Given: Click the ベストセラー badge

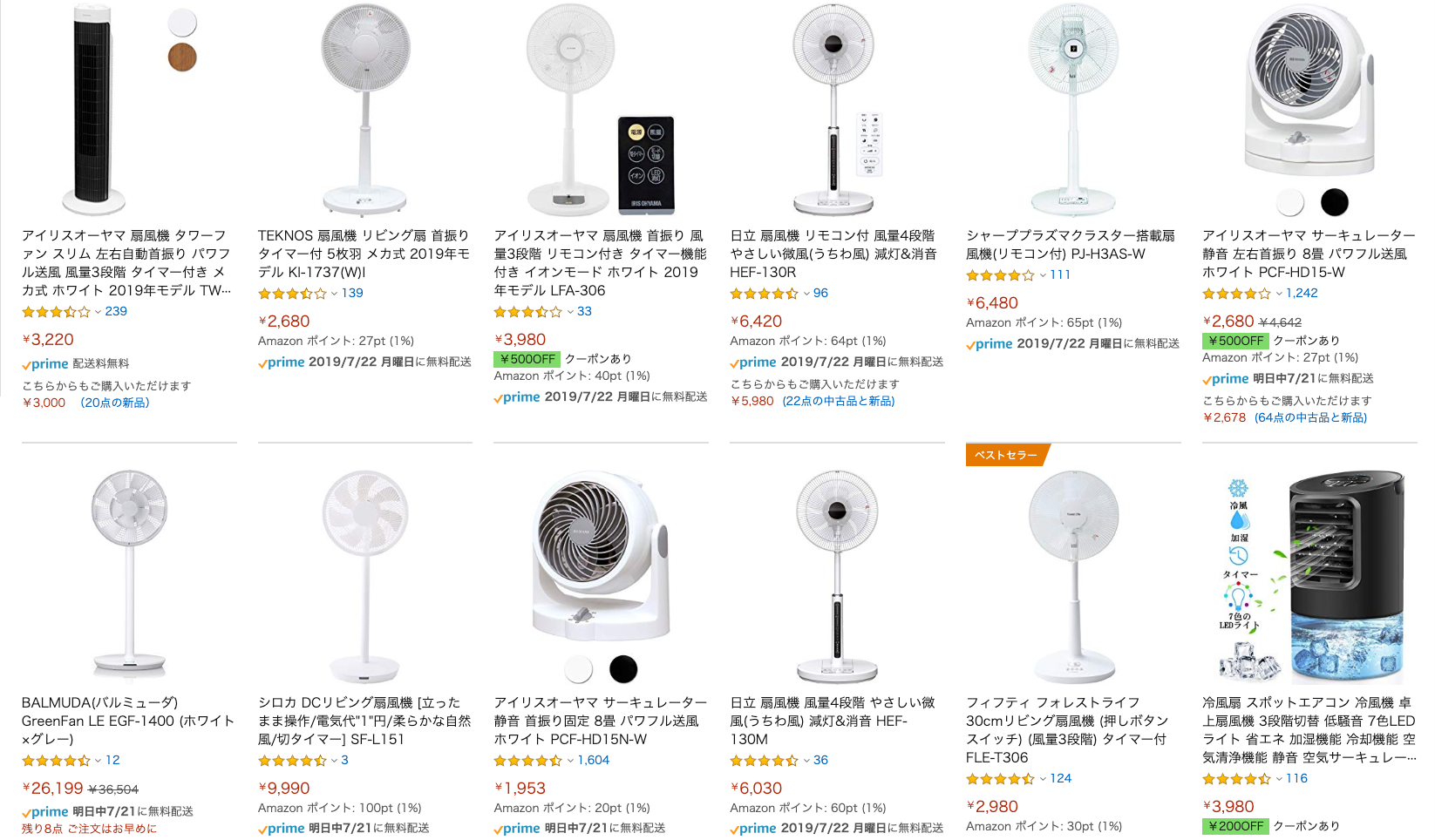Looking at the screenshot, I should pyautogui.click(x=1006, y=455).
